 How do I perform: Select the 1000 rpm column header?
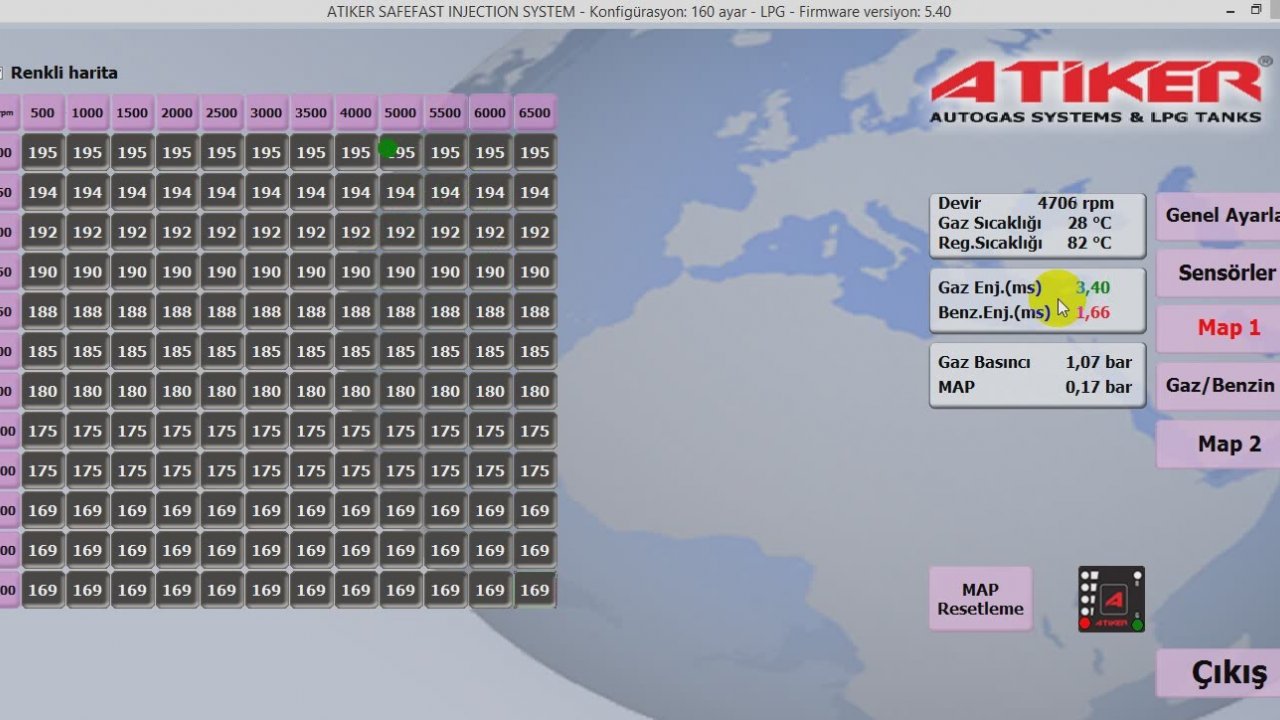pyautogui.click(x=87, y=113)
